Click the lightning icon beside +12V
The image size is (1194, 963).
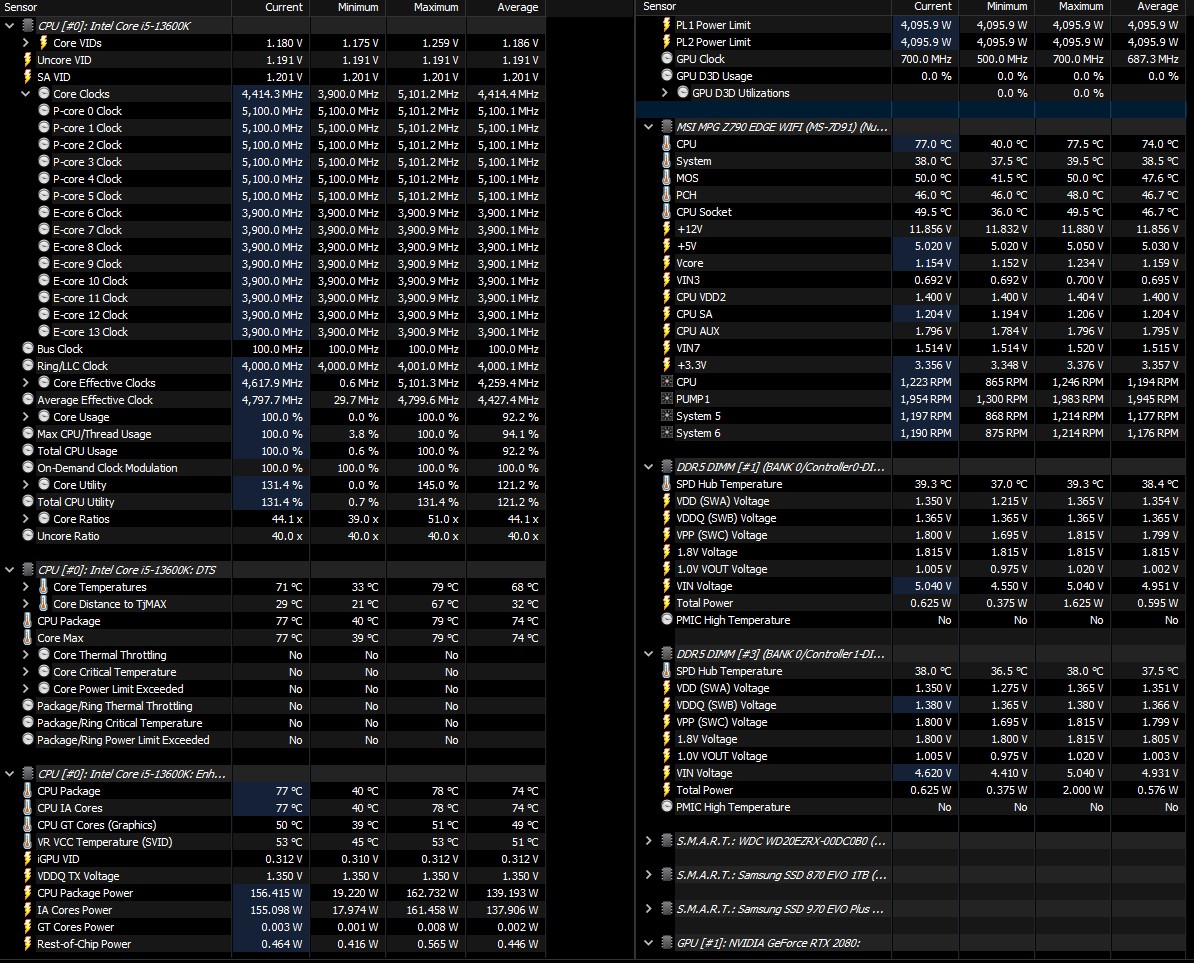(x=666, y=228)
